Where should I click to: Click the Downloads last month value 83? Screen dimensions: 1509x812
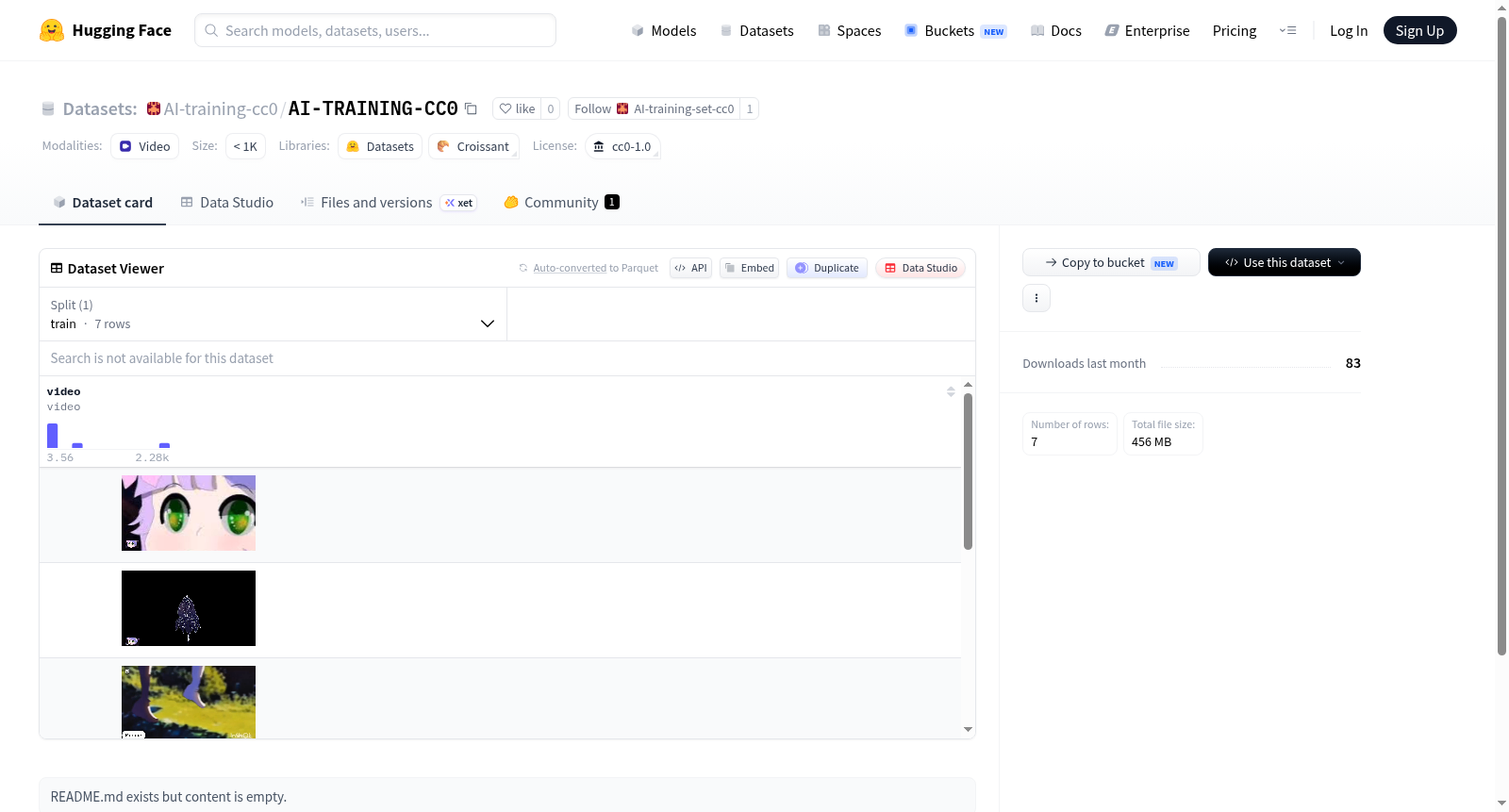click(1353, 363)
